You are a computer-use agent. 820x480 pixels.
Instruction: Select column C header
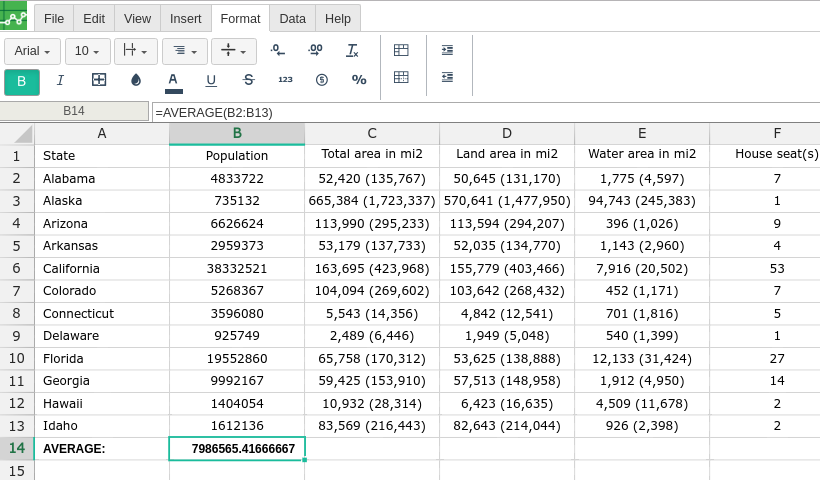pyautogui.click(x=372, y=134)
